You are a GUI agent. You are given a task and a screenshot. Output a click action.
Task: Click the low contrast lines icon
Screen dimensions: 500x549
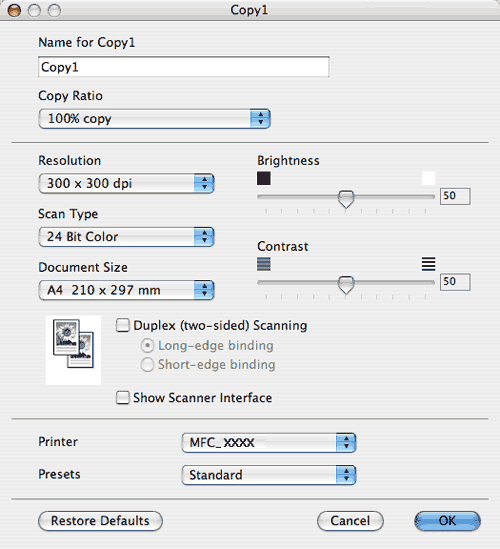click(264, 264)
